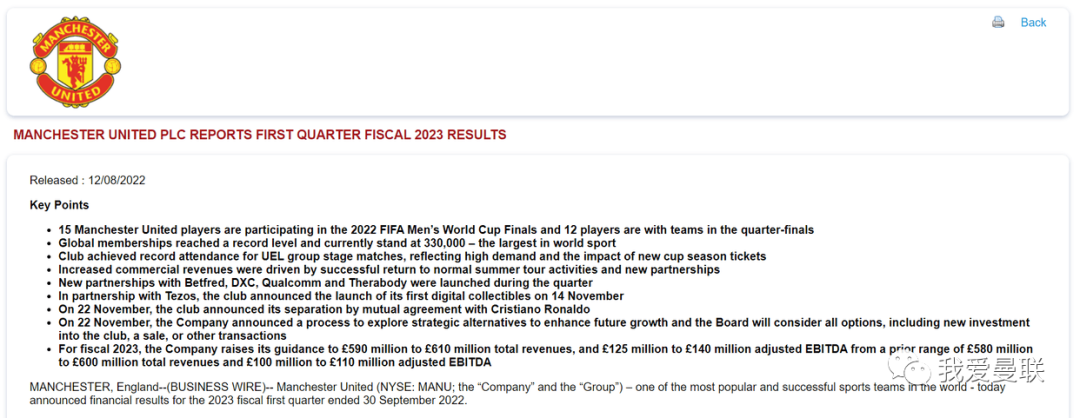Image resolution: width=1080 pixels, height=418 pixels.
Task: Click the printer icon beside Back
Action: click(x=998, y=22)
